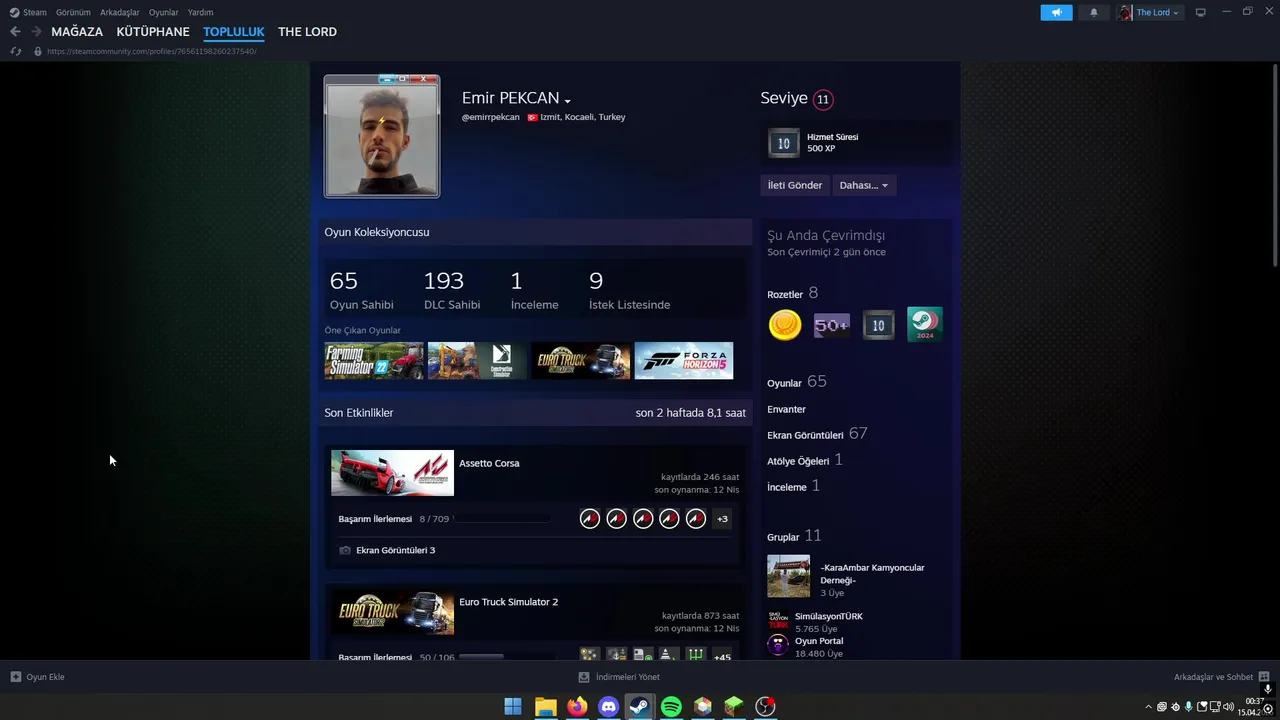This screenshot has height=720, width=1280.
Task: Click the Hizmet Süresi 10 badge
Action: [x=784, y=143]
